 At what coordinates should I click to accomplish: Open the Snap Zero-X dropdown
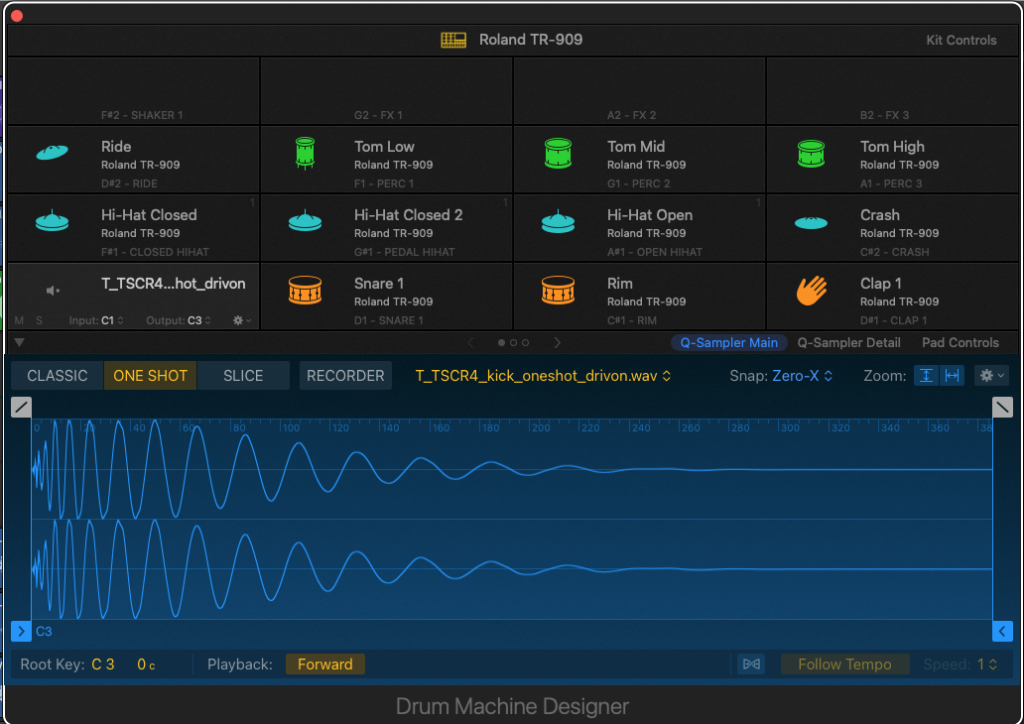(x=801, y=375)
